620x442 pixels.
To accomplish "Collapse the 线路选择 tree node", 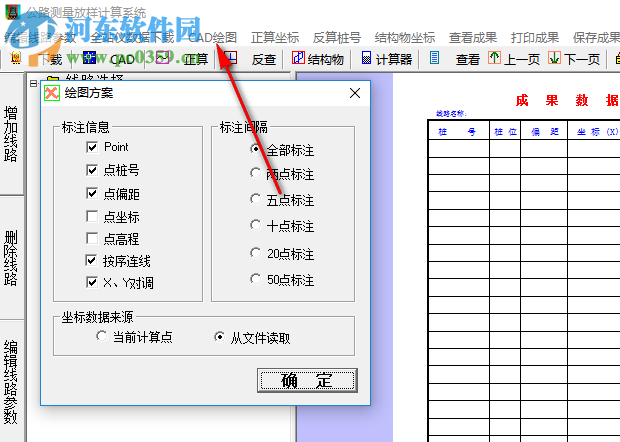I will tap(34, 83).
